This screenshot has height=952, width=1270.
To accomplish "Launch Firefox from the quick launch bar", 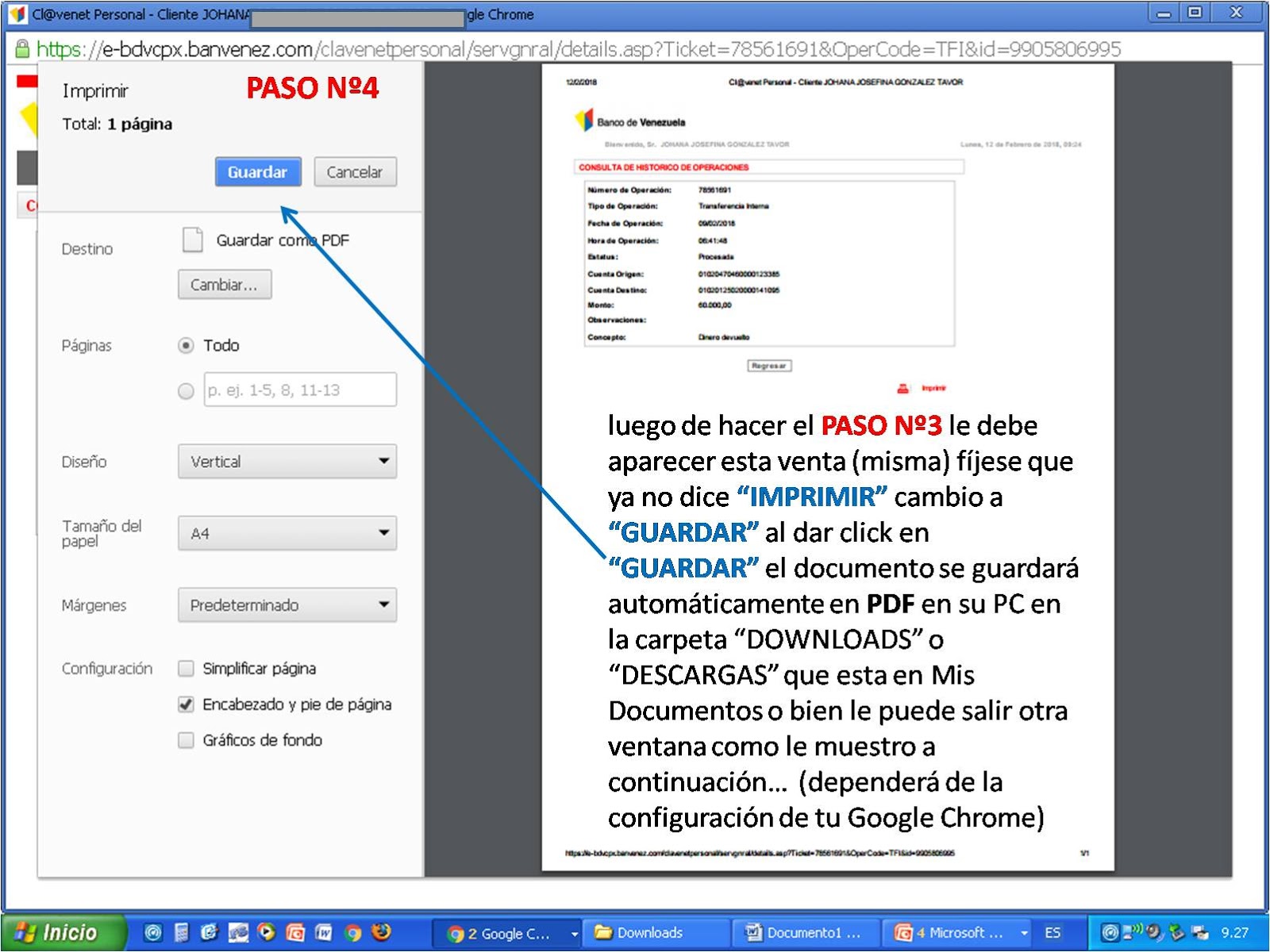I will (x=381, y=932).
